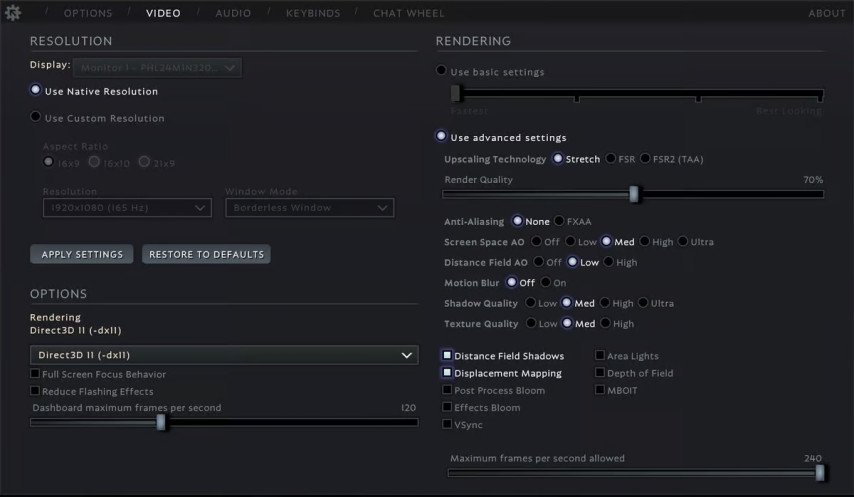Open the Audio settings tab
This screenshot has width=854, height=497.
233,13
